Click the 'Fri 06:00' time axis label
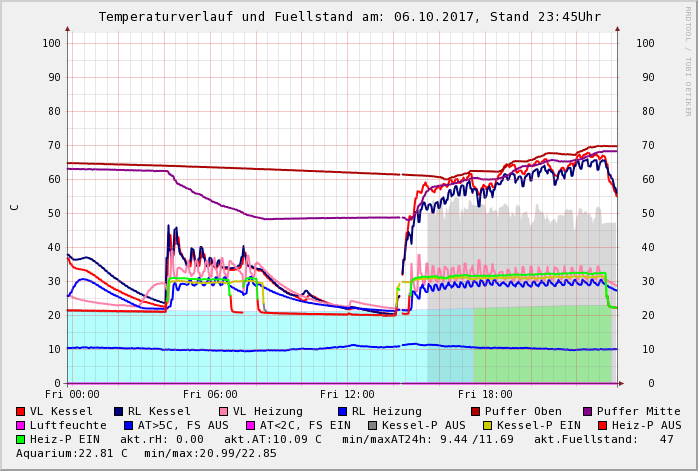Image resolution: width=698 pixels, height=471 pixels. [210, 395]
